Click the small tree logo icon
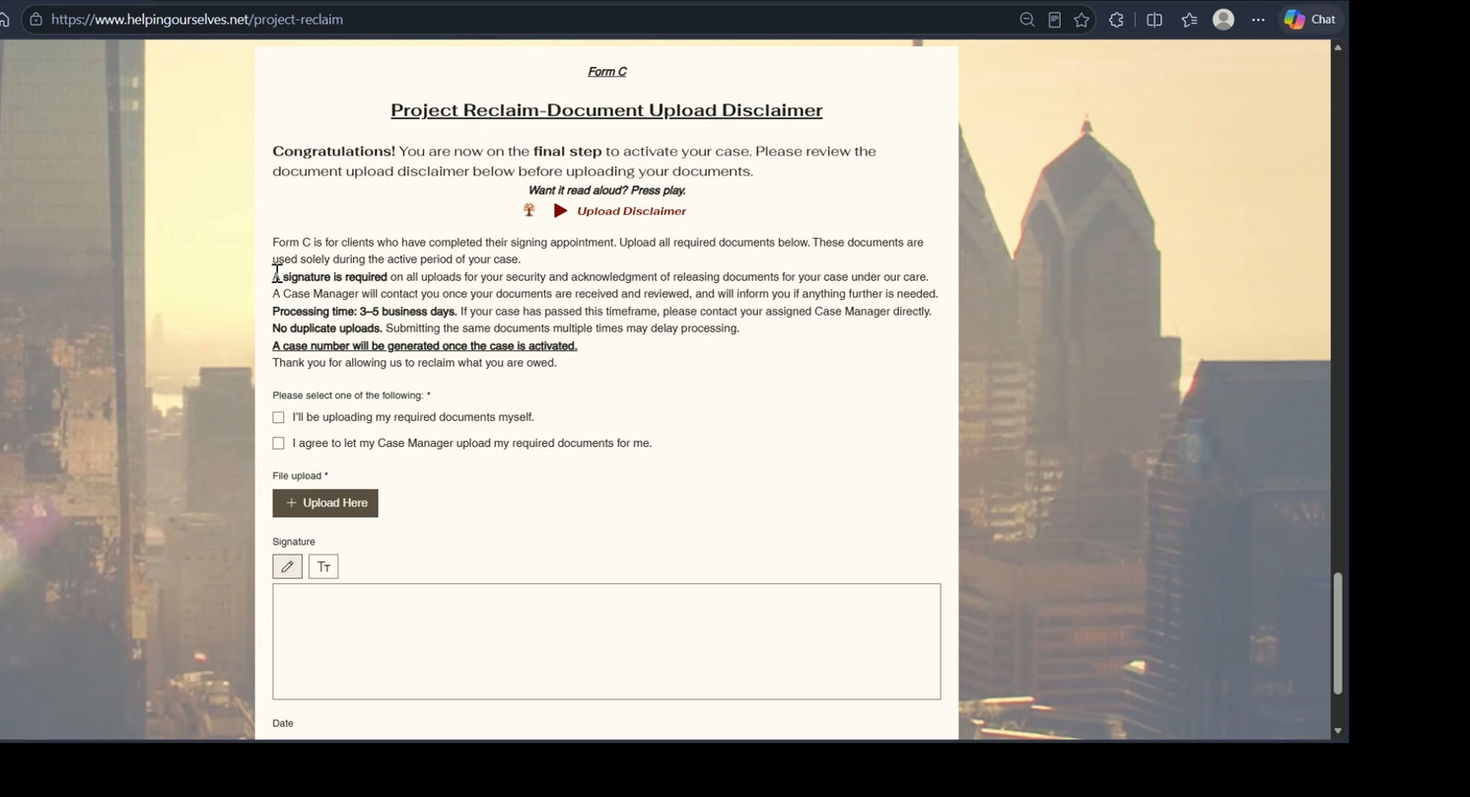Viewport: 1470px width, 797px height. [529, 210]
